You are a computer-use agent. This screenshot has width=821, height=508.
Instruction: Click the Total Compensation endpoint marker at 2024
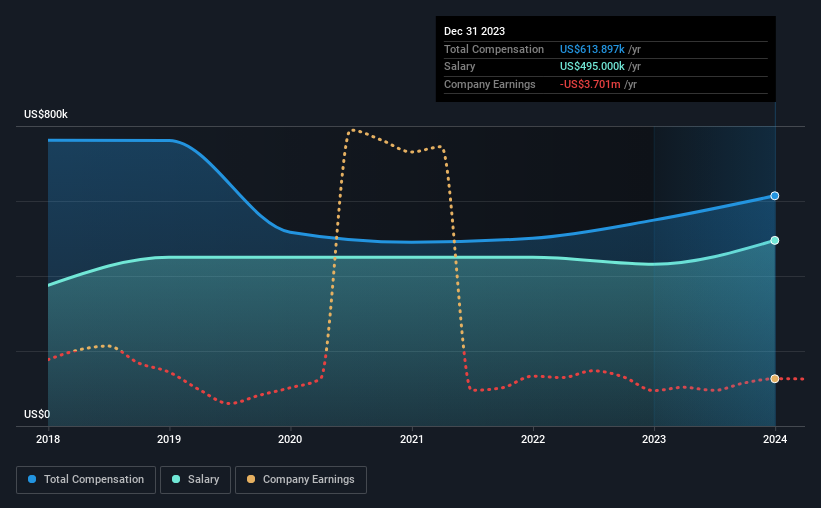click(x=774, y=196)
